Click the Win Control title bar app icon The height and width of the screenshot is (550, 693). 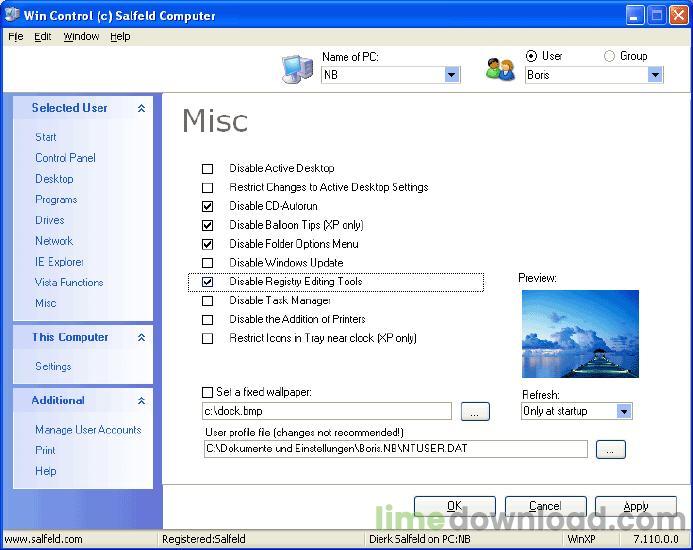[11, 15]
